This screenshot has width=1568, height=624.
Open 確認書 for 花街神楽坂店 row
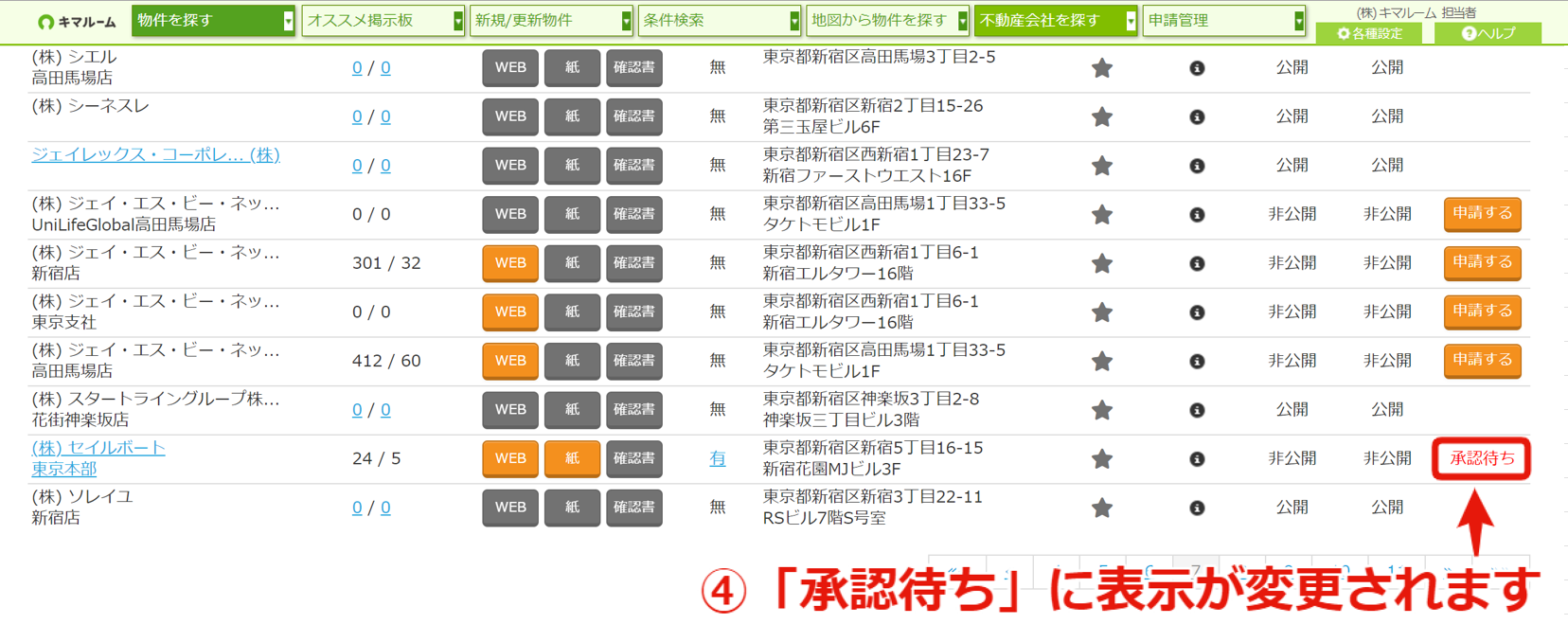(x=634, y=409)
